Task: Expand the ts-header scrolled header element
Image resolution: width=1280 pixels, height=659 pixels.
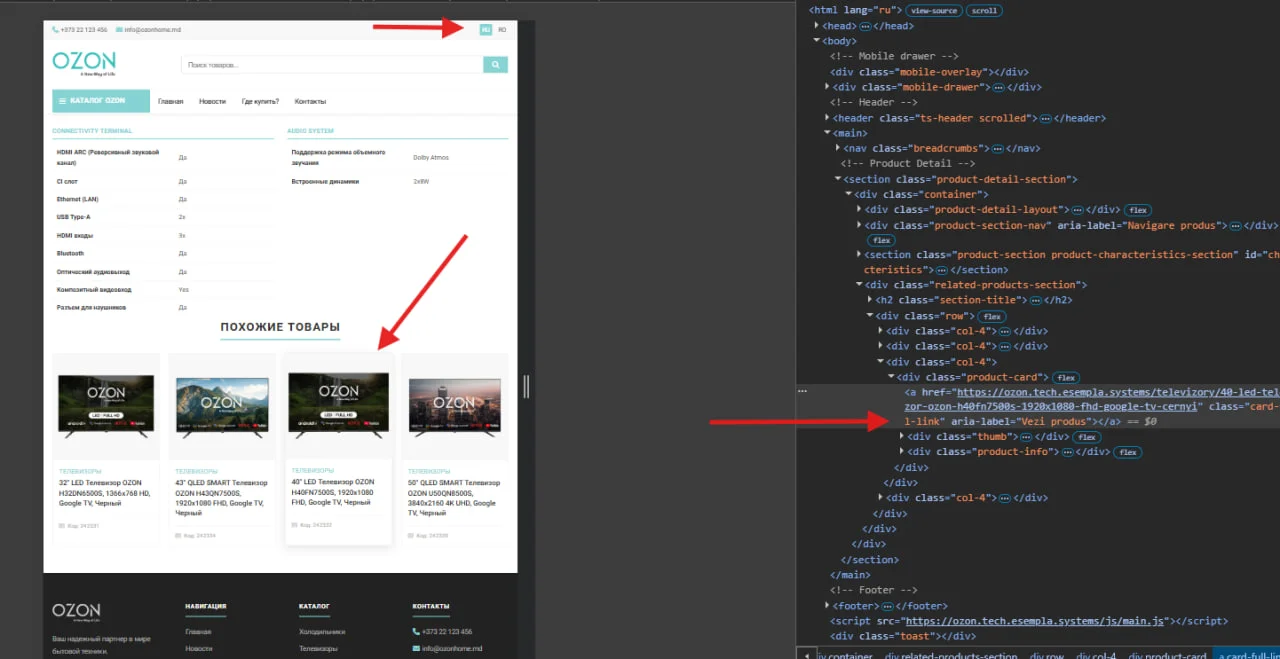Action: point(828,118)
